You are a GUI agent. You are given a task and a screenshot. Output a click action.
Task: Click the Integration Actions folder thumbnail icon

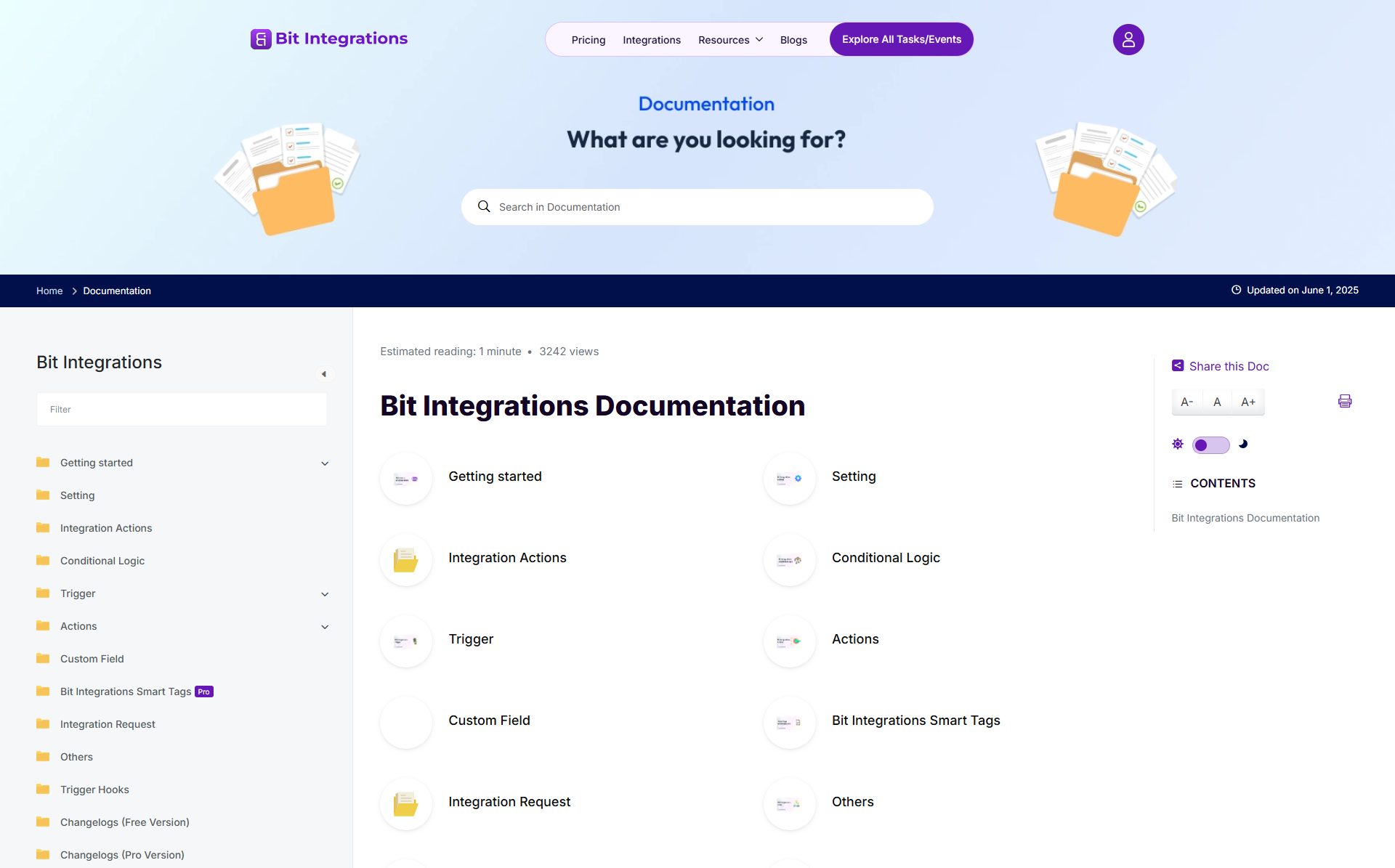point(405,559)
